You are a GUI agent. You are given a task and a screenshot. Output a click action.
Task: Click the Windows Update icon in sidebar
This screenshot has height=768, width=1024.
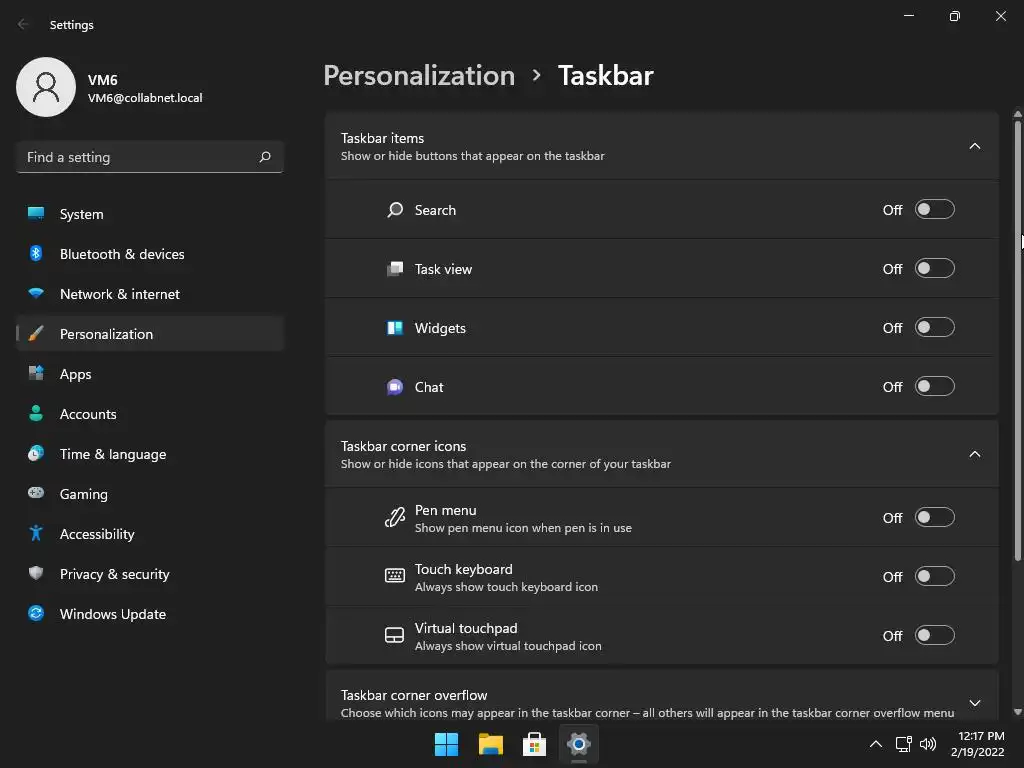pyautogui.click(x=36, y=614)
